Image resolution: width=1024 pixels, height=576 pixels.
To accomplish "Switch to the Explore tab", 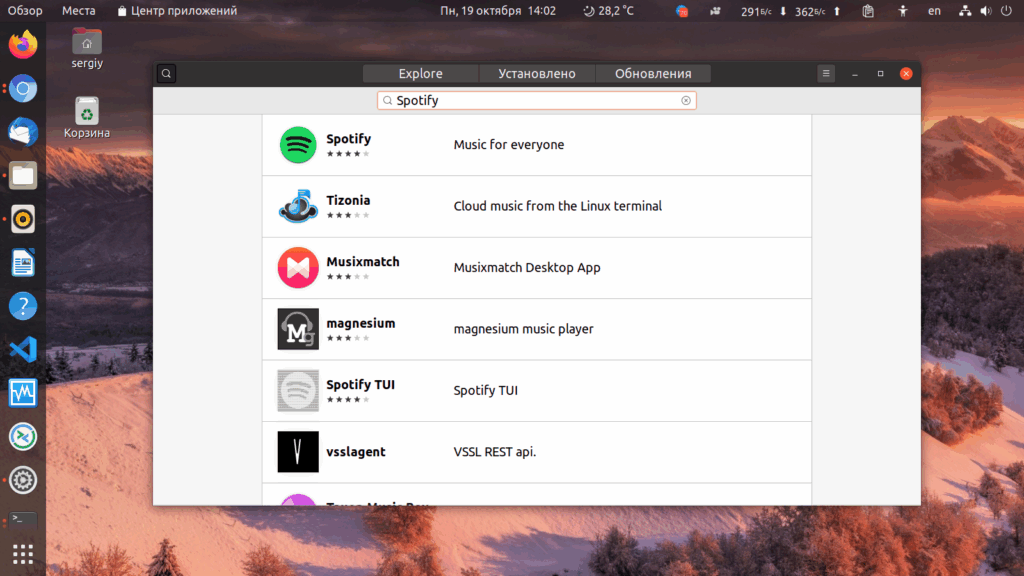I will pos(421,74).
